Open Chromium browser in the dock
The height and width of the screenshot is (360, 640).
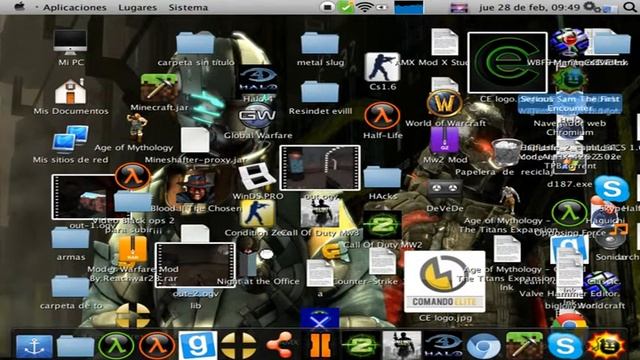coord(483,346)
